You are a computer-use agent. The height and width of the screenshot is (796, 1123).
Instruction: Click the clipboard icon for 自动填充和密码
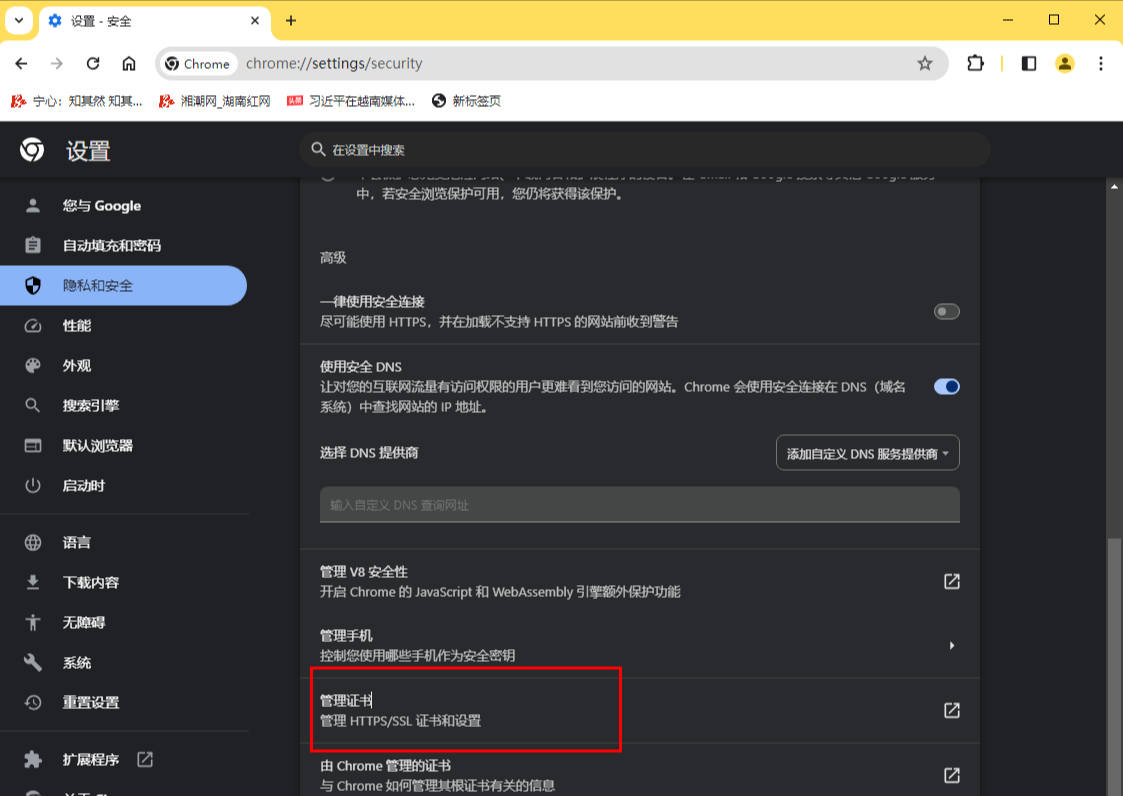point(33,246)
